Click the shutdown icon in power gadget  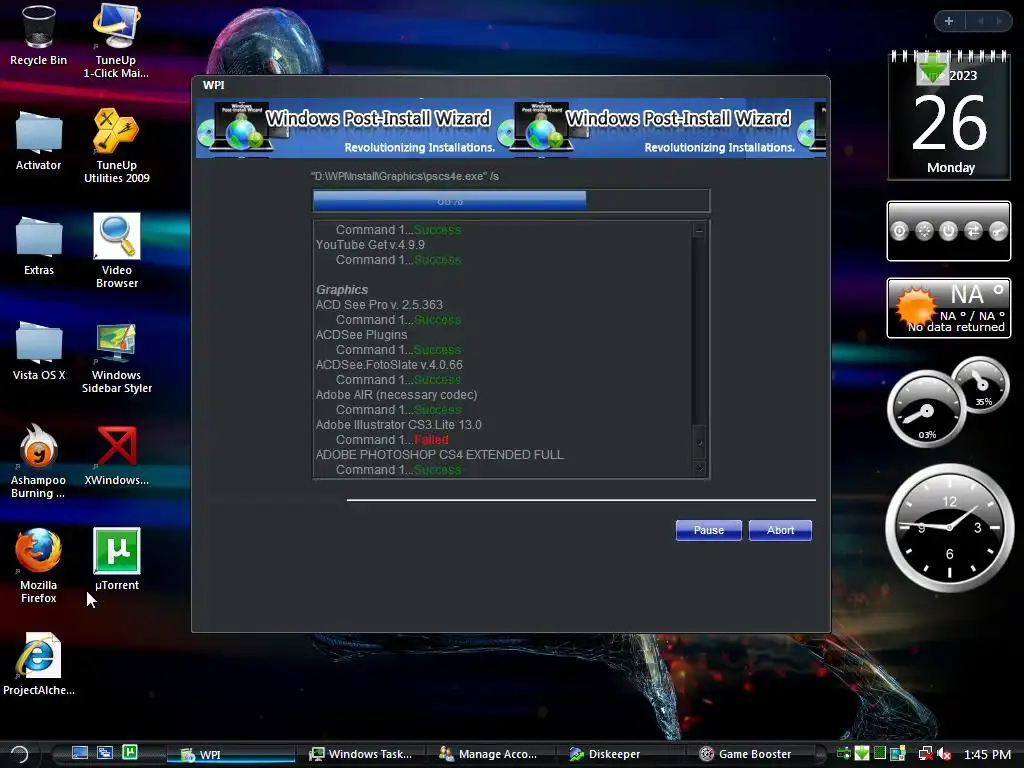(900, 231)
